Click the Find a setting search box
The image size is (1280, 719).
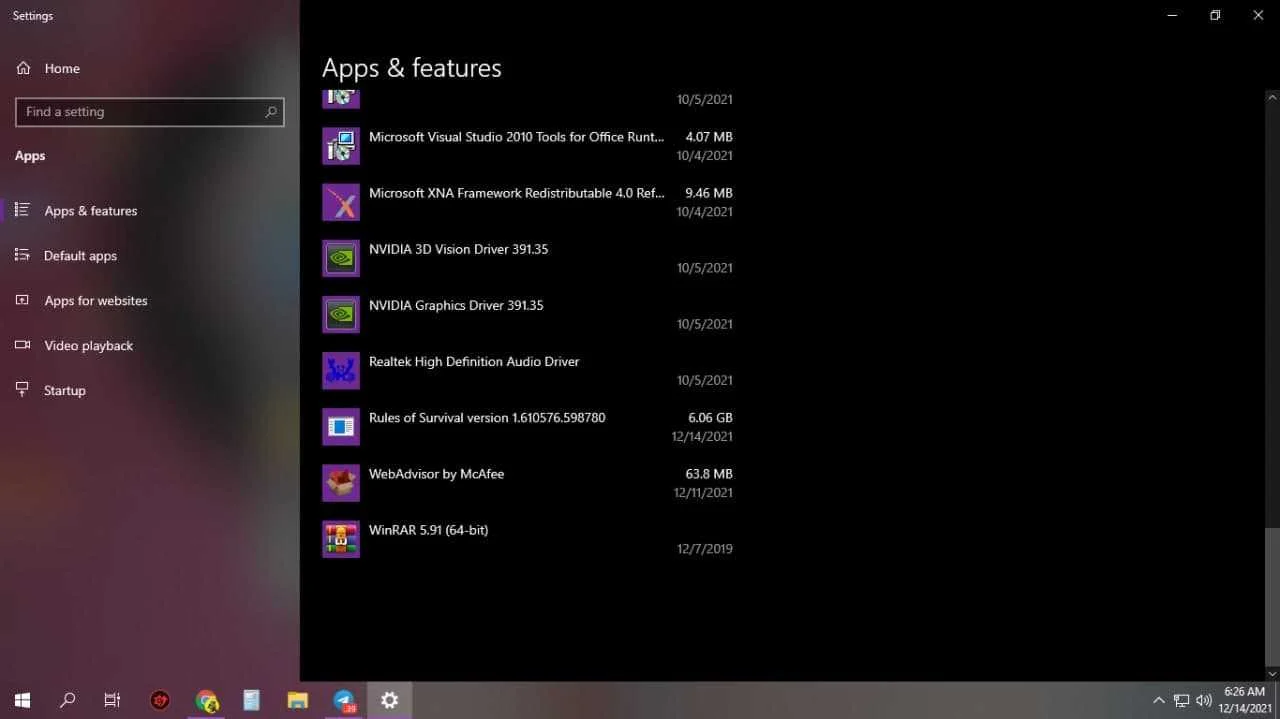[150, 112]
